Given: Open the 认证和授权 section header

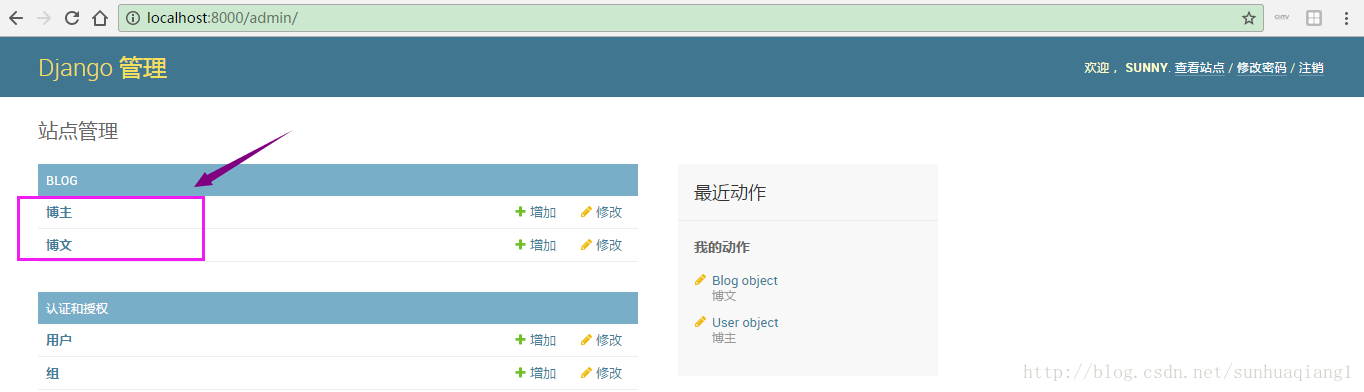Looking at the screenshot, I should click(x=77, y=309).
